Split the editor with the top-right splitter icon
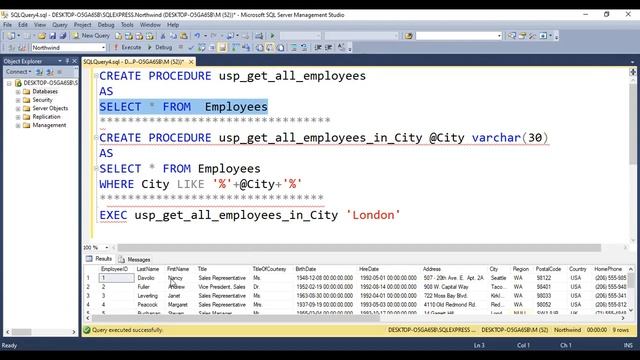Viewport: 640px width, 360px height. tap(633, 72)
